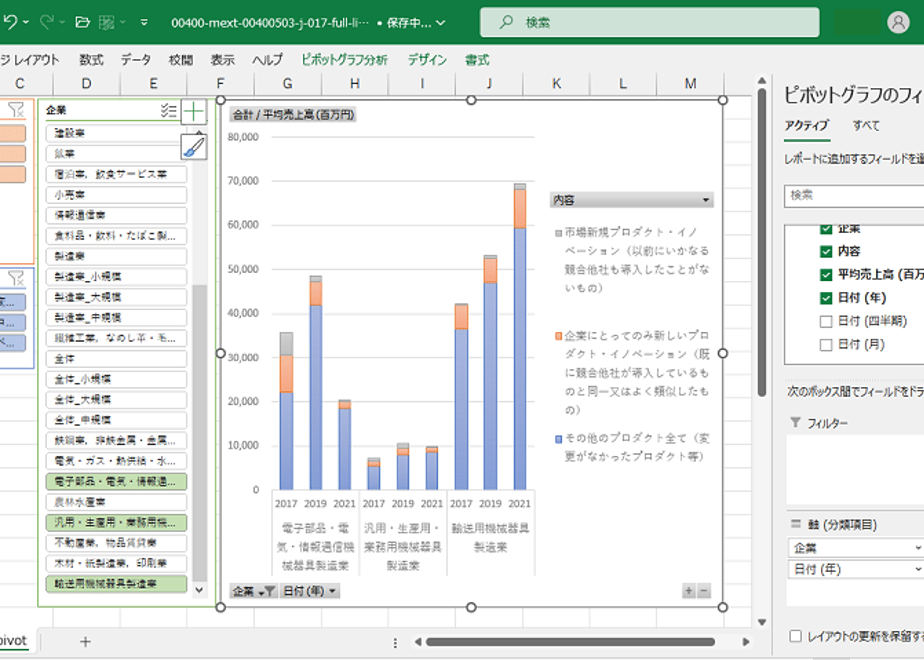Switch to the ピボットグラフ分析 tab

click(345, 60)
